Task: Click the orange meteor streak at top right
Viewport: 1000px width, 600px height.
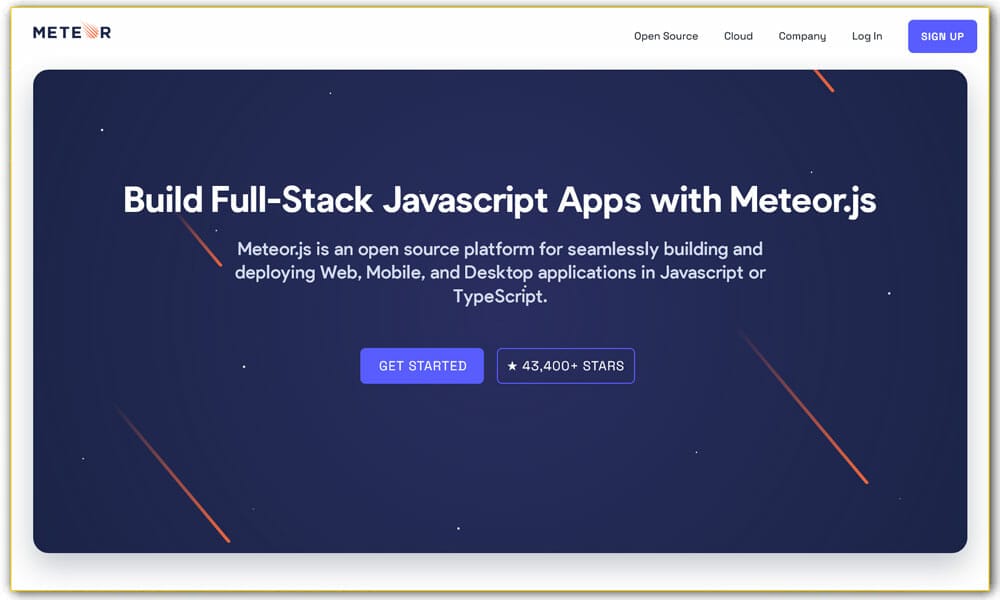Action: click(x=824, y=81)
